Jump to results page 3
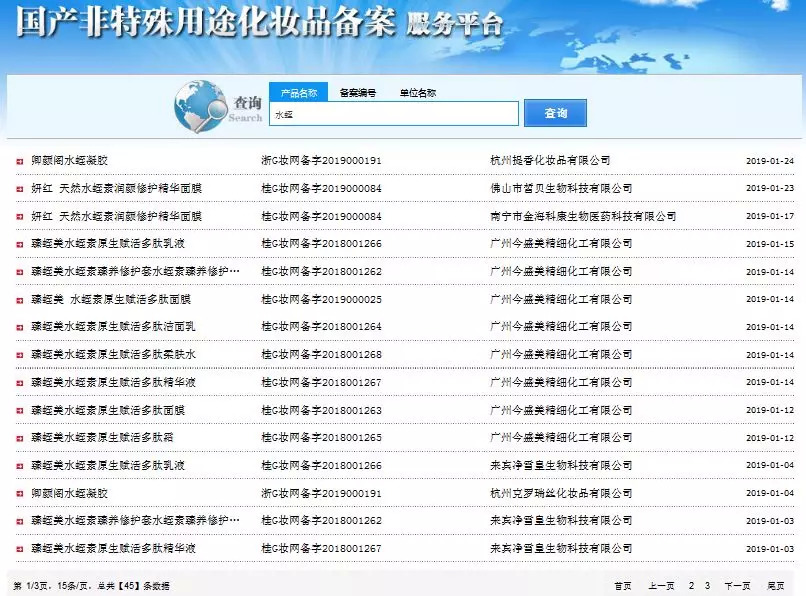806x596 pixels. 707,586
